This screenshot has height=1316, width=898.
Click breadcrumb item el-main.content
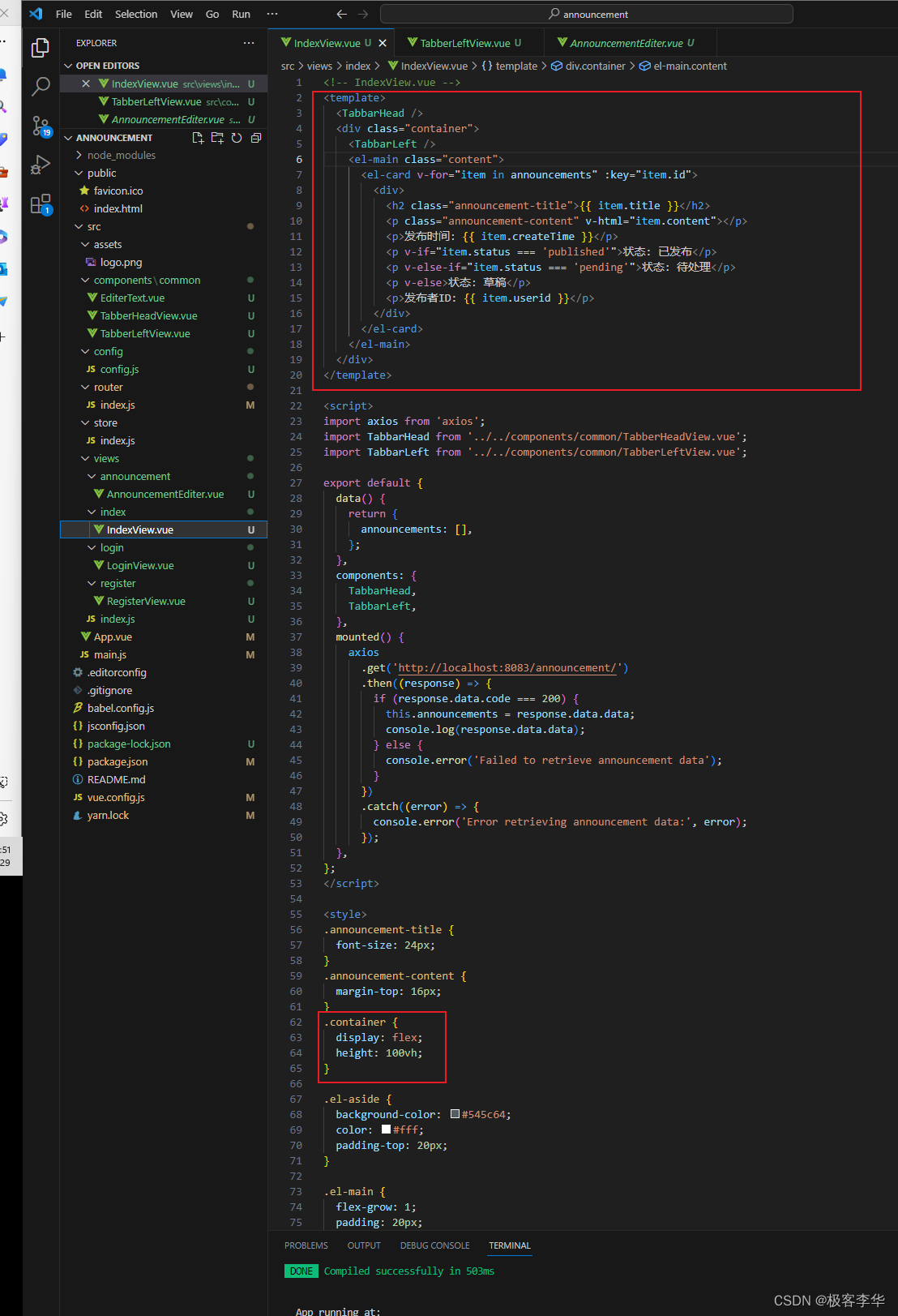[683, 66]
